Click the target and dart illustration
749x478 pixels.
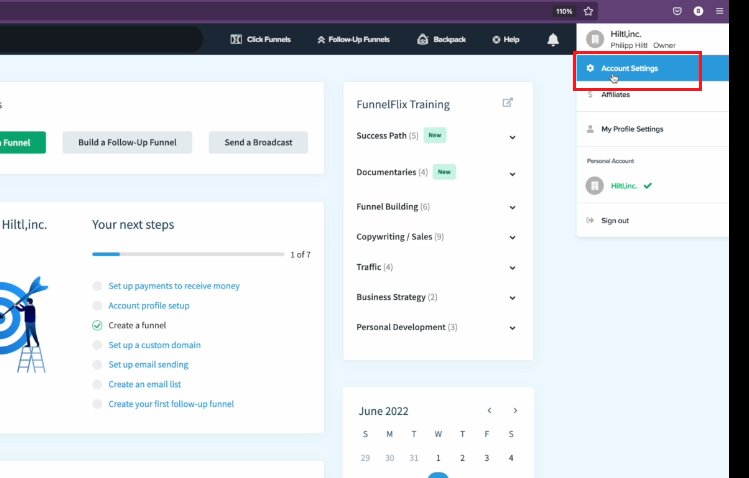coord(24,325)
